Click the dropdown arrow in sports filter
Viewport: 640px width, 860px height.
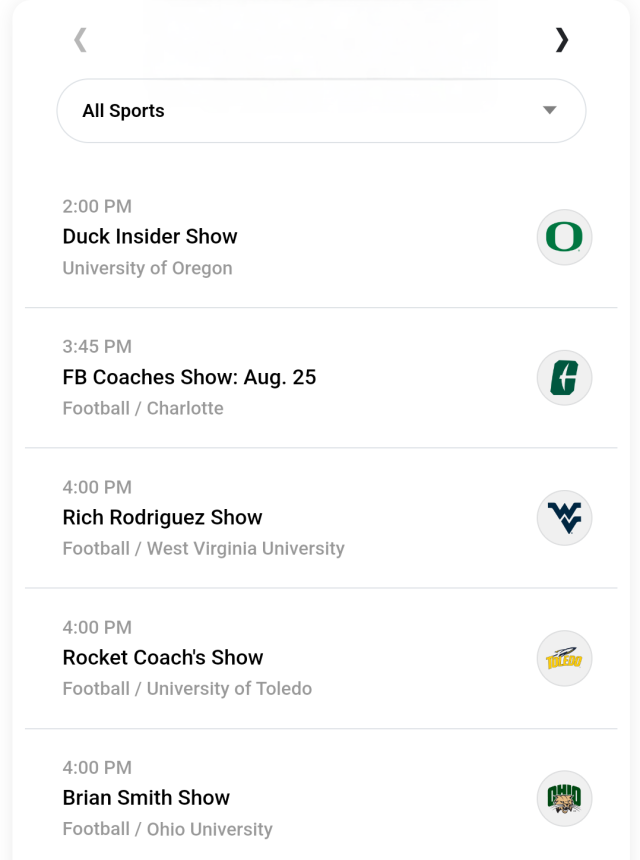click(549, 111)
